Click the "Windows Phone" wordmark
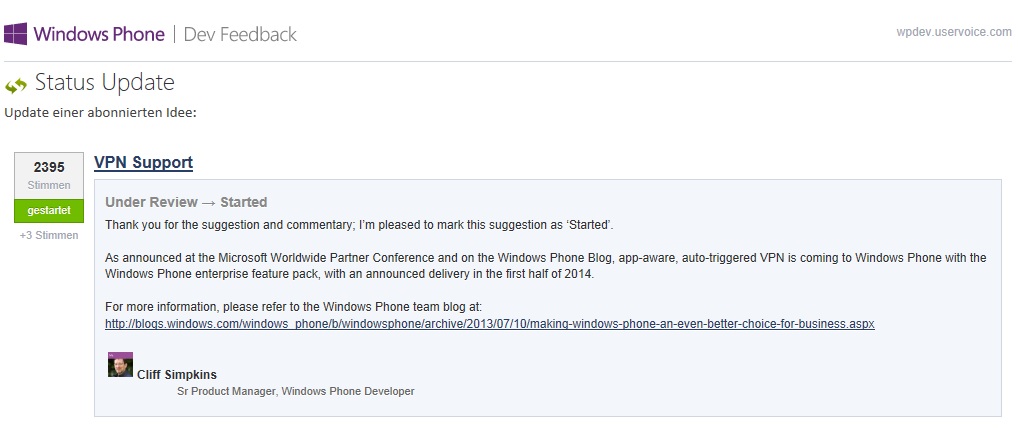1018x433 pixels. point(99,34)
